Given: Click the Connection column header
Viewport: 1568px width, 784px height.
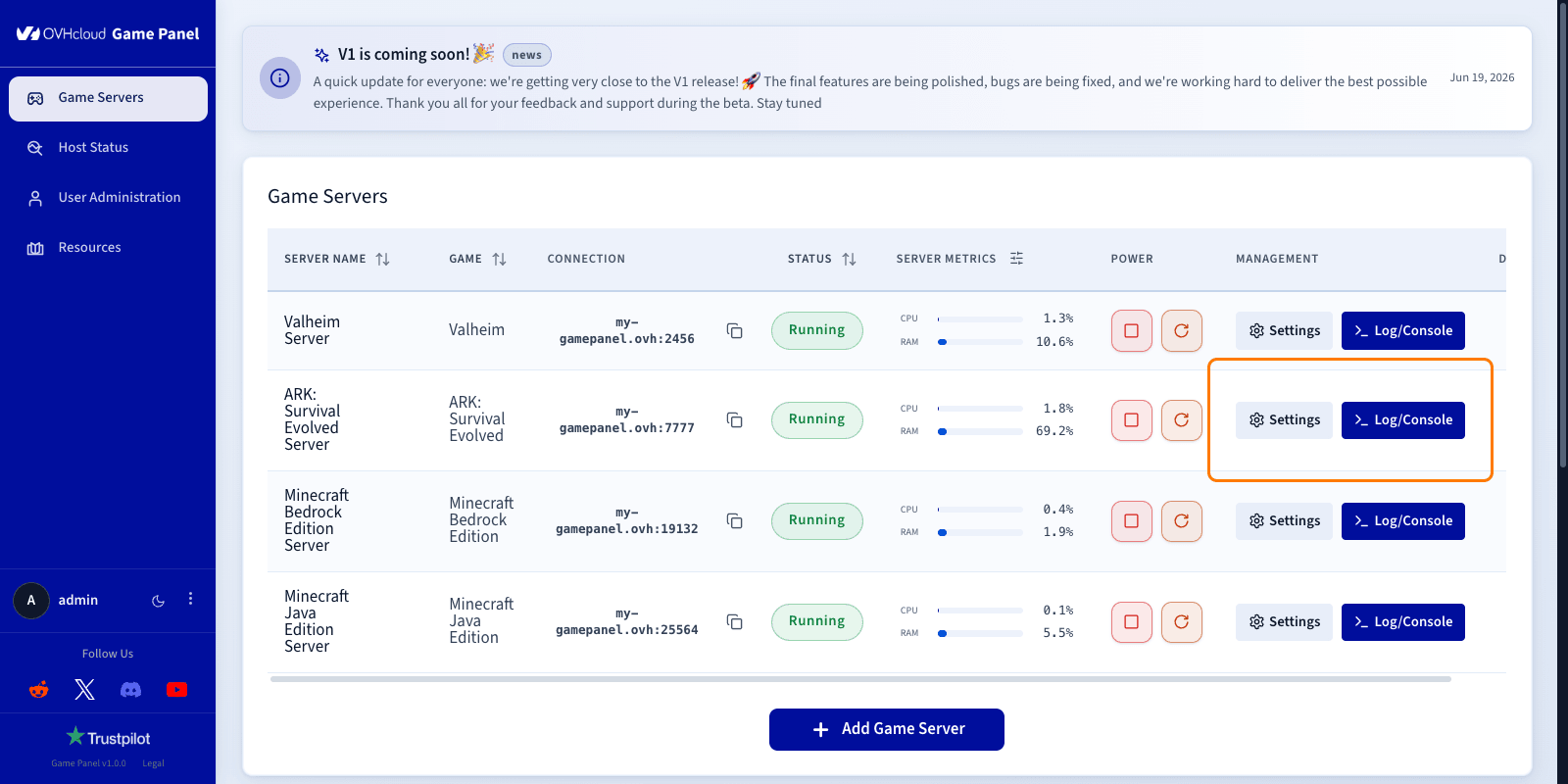Looking at the screenshot, I should 586,259.
